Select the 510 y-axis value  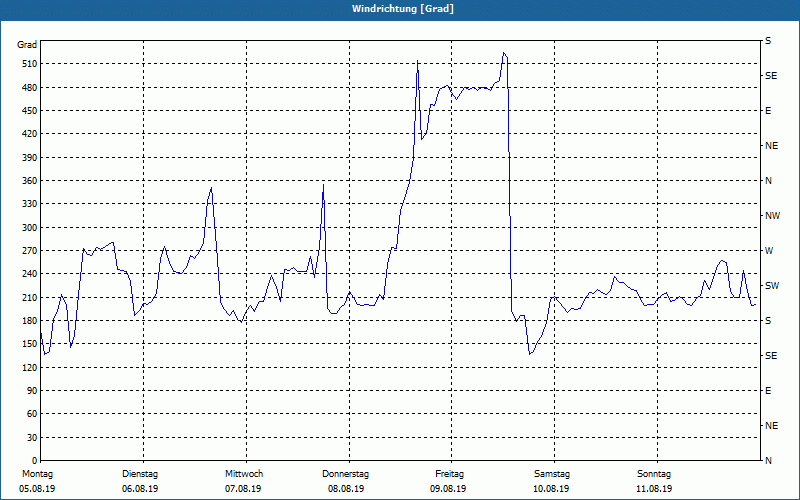click(x=30, y=64)
